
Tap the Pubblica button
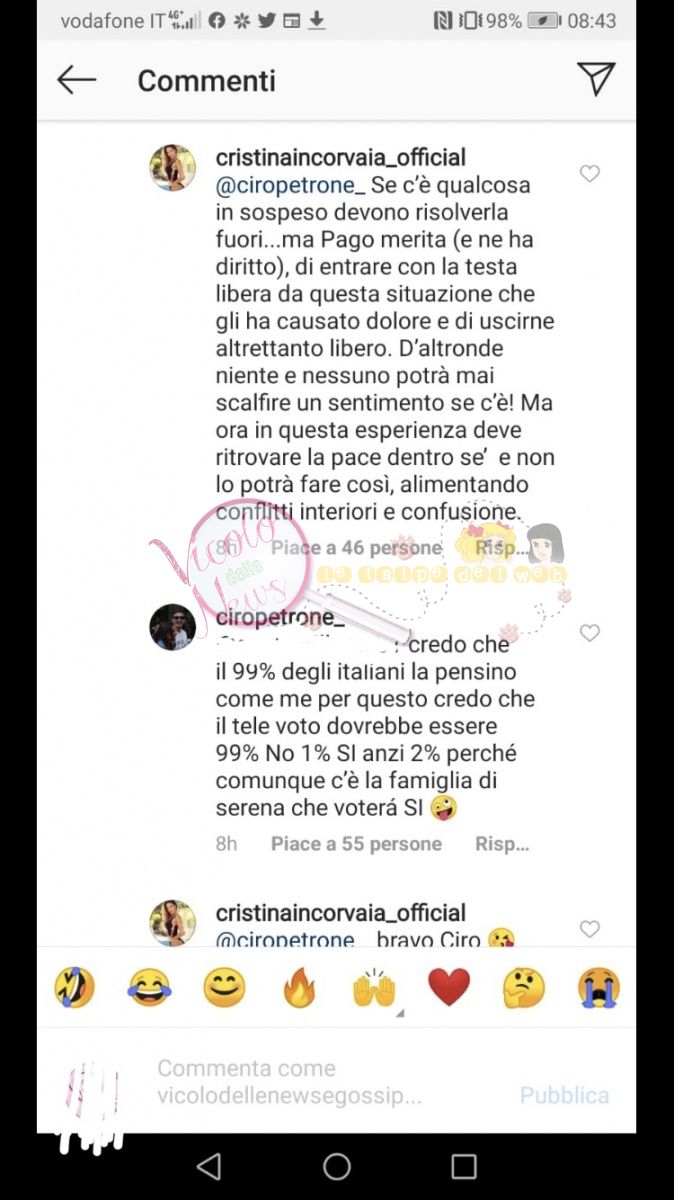tap(564, 1095)
